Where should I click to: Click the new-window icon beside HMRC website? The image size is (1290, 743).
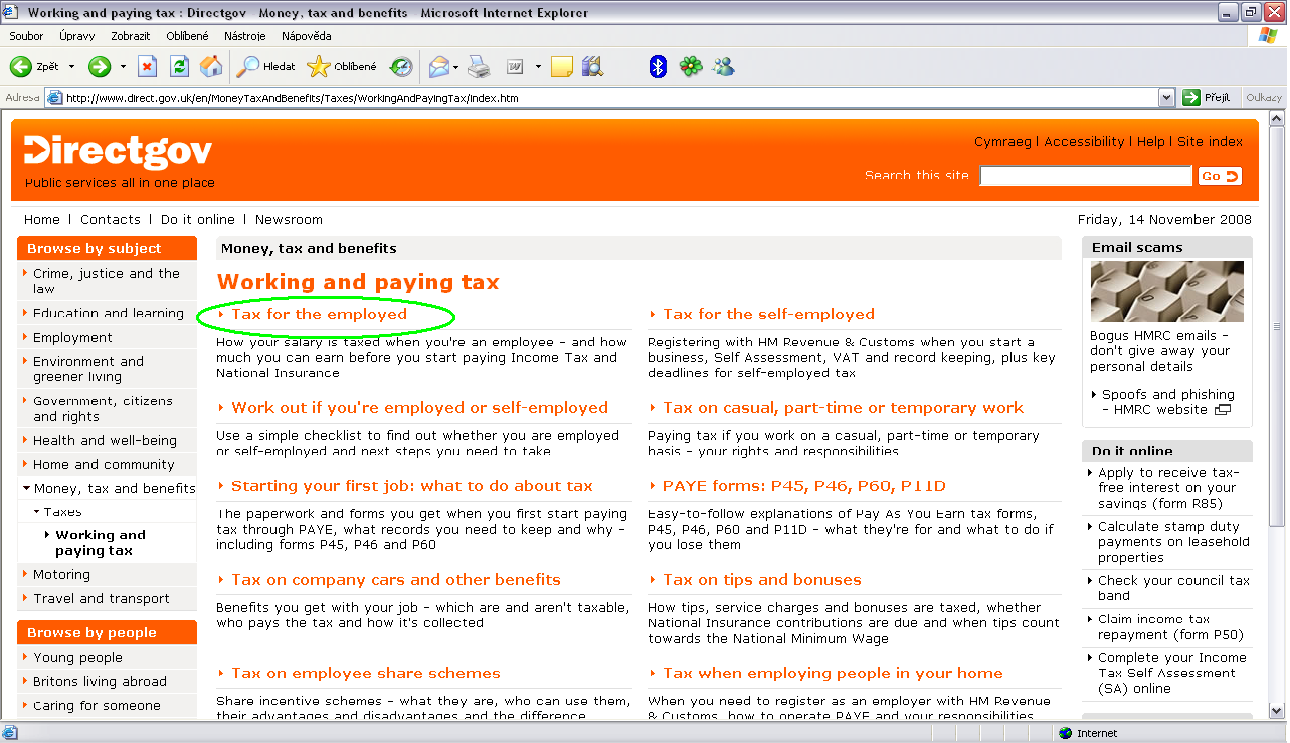pos(1222,410)
